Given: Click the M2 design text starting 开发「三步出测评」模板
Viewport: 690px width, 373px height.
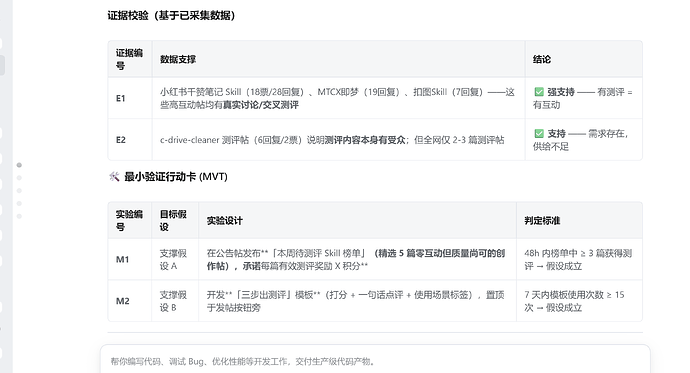Looking at the screenshot, I should click(x=356, y=301).
